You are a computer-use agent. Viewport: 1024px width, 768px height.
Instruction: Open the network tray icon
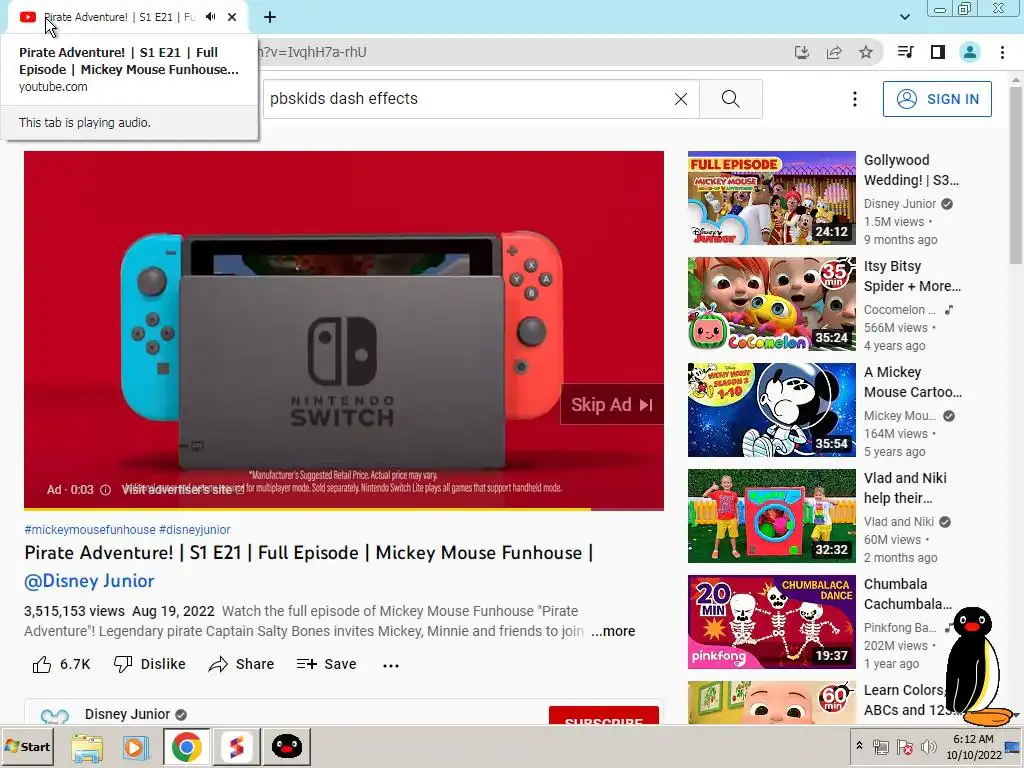coord(880,746)
